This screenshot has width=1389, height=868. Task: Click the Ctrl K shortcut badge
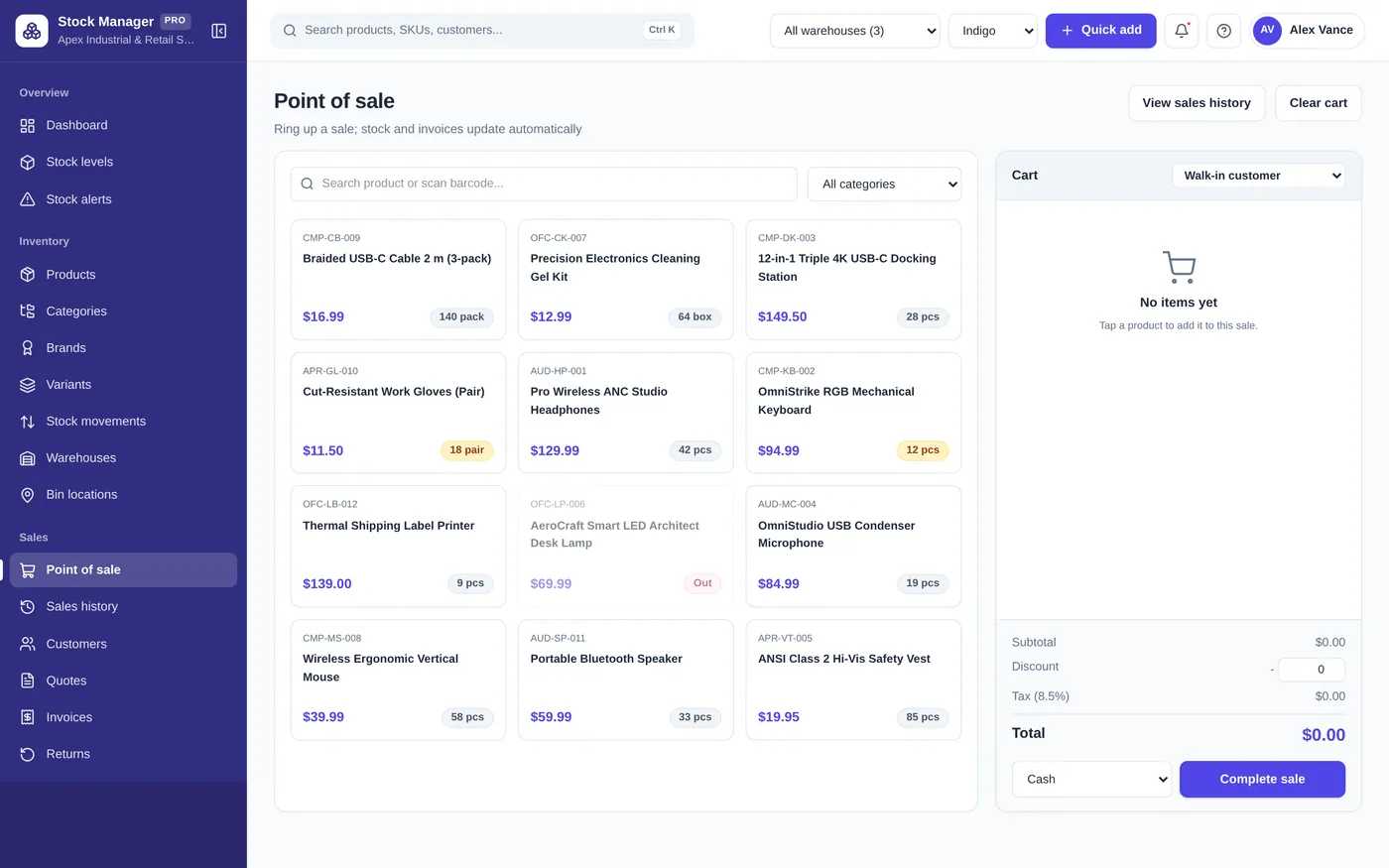tap(662, 30)
